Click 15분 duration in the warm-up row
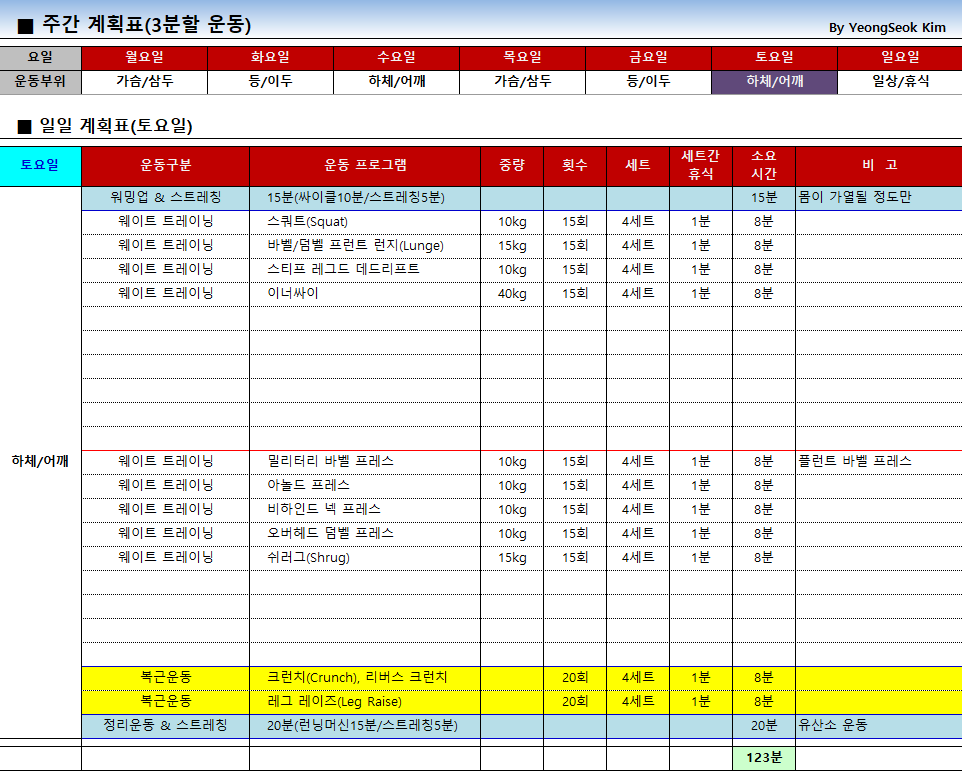 point(764,198)
